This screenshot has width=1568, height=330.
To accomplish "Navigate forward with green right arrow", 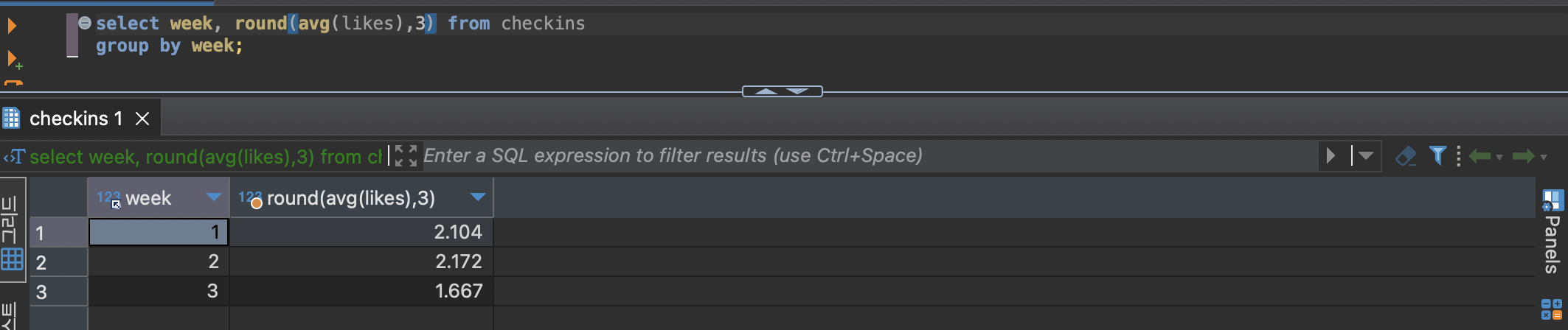I will (1523, 156).
